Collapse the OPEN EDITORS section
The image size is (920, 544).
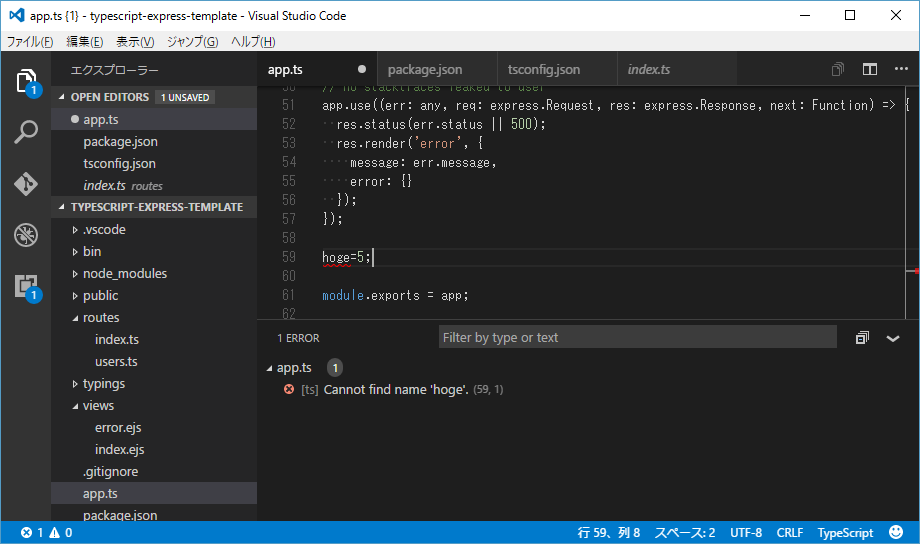[x=62, y=97]
